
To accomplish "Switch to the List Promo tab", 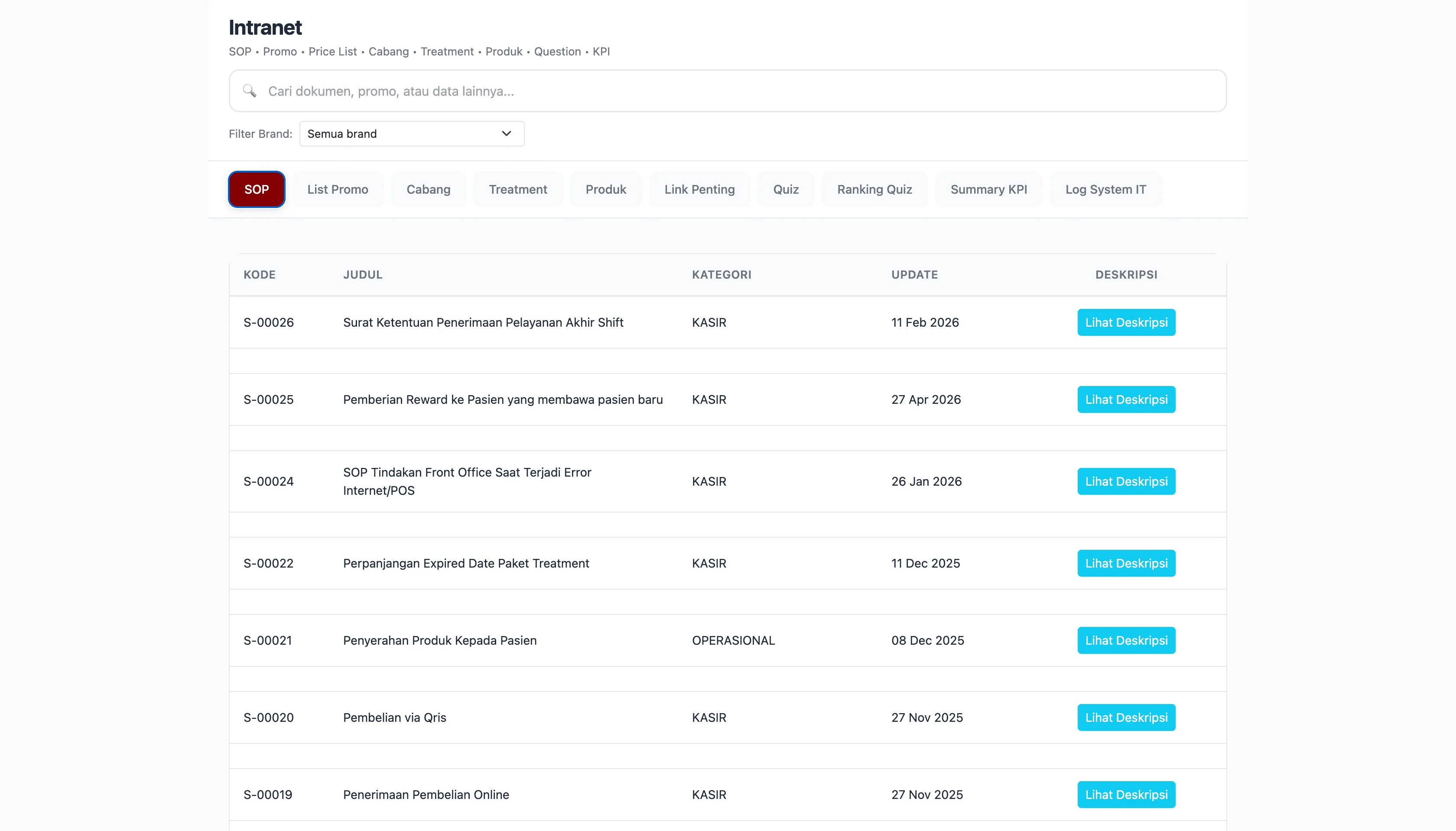I will pos(337,189).
